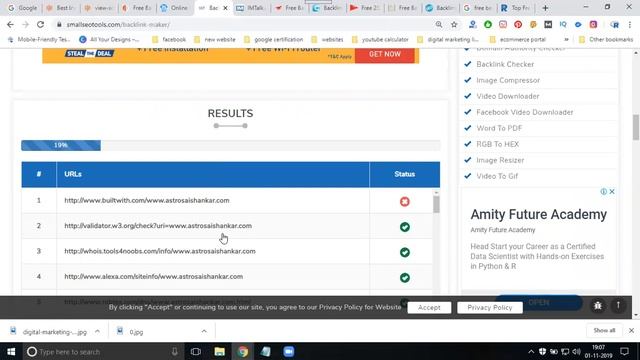Open Zoom app from taskbar
This screenshot has width=640, height=360.
289,351
